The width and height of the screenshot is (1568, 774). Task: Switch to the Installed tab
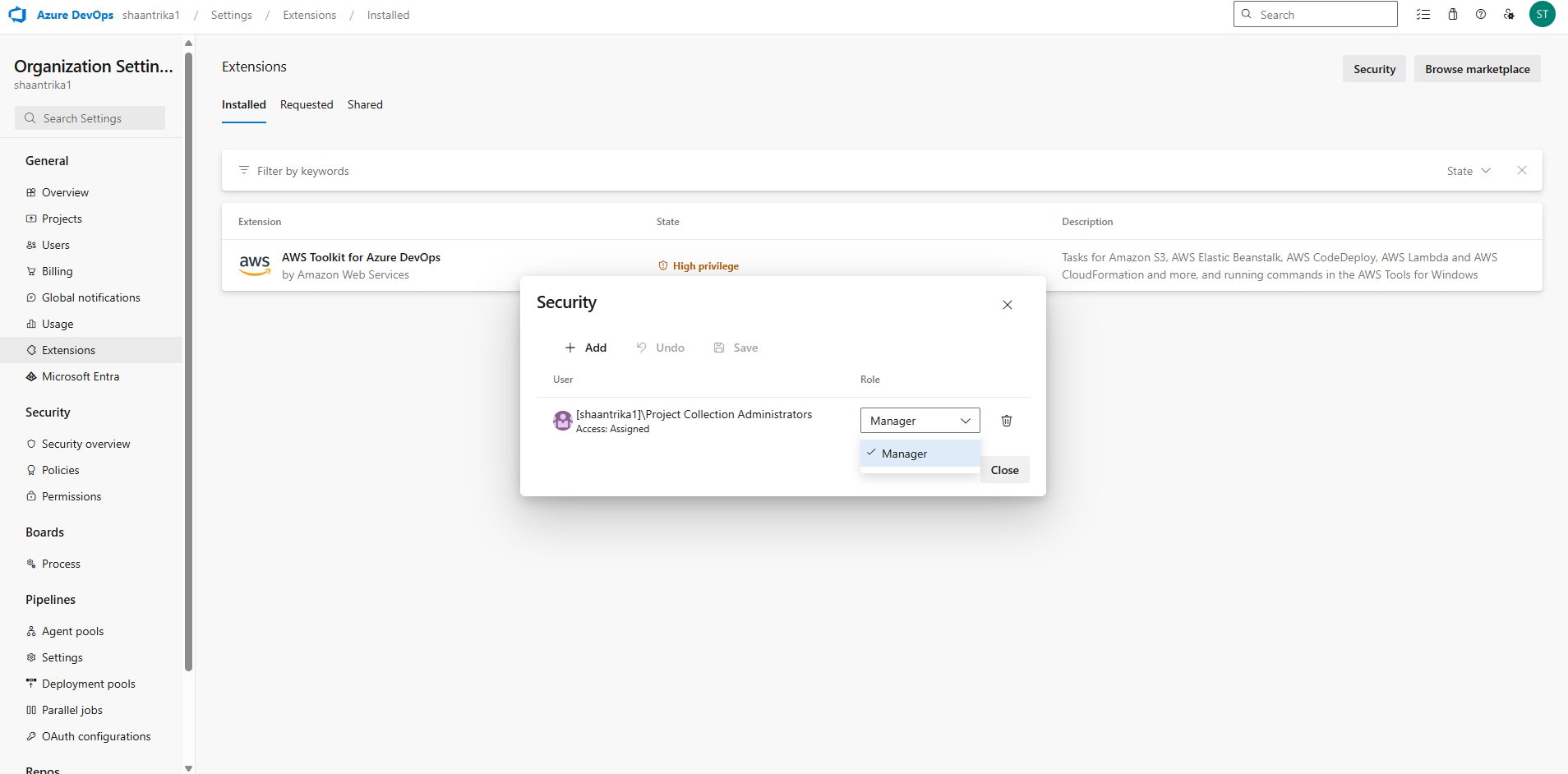244,104
